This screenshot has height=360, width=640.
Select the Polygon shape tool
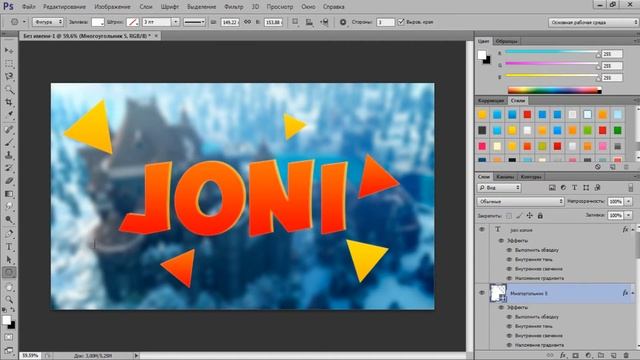tap(9, 272)
